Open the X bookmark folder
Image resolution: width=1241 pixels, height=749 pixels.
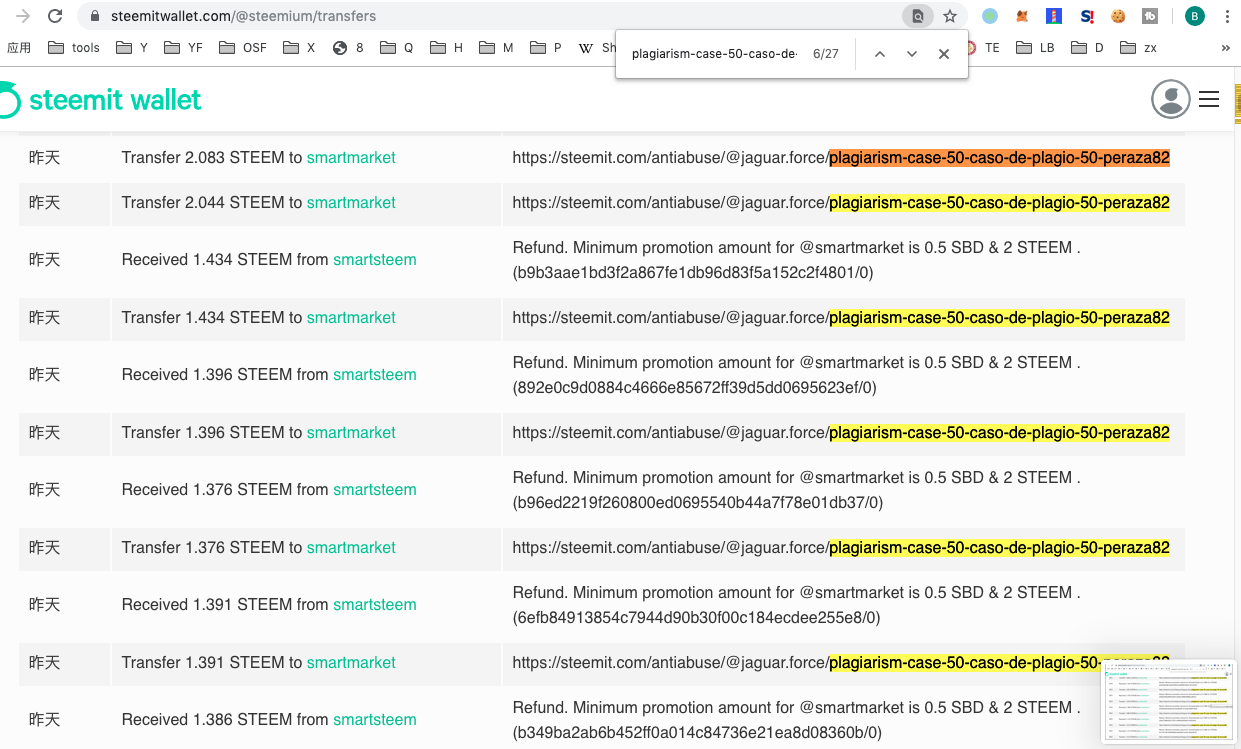(x=299, y=47)
